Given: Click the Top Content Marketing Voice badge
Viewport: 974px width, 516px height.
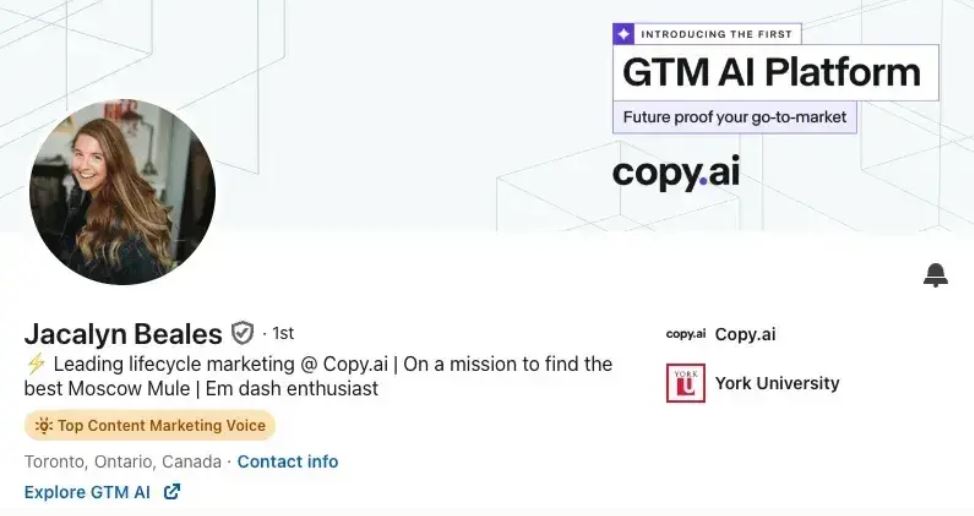Looking at the screenshot, I should 150,426.
